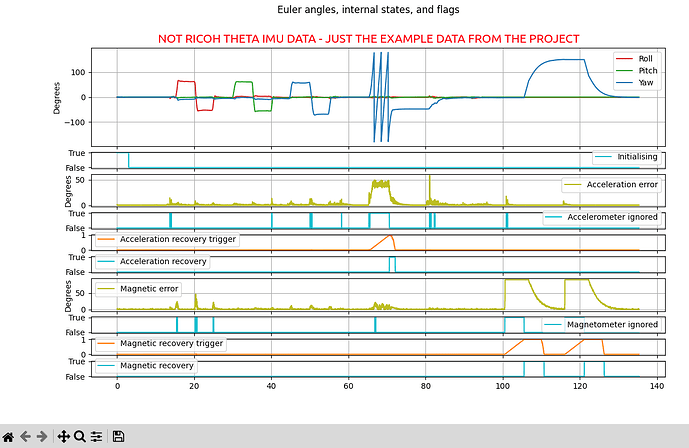Click the x-axis tick label 140
Screen dimensions: 689x448
point(657,386)
